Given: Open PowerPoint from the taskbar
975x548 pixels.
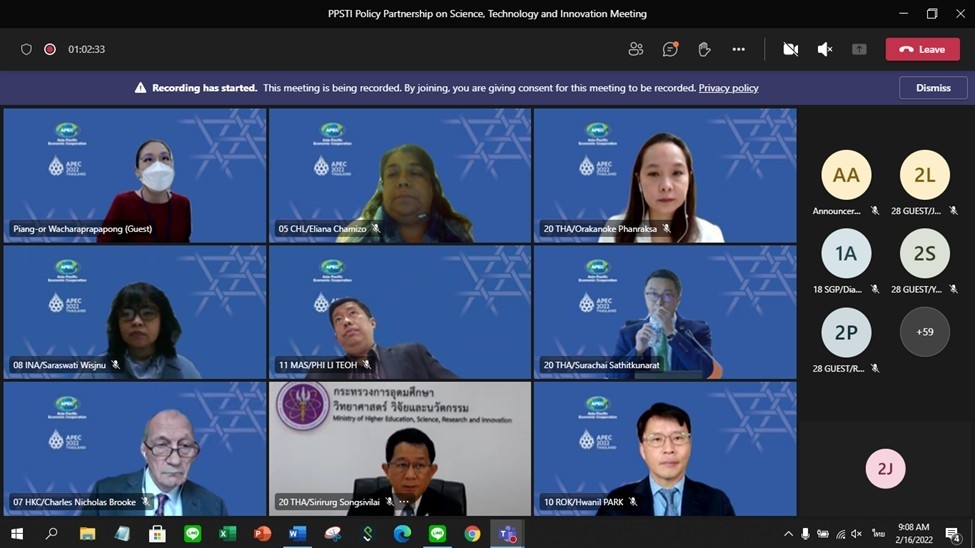Looking at the screenshot, I should click(262, 534).
